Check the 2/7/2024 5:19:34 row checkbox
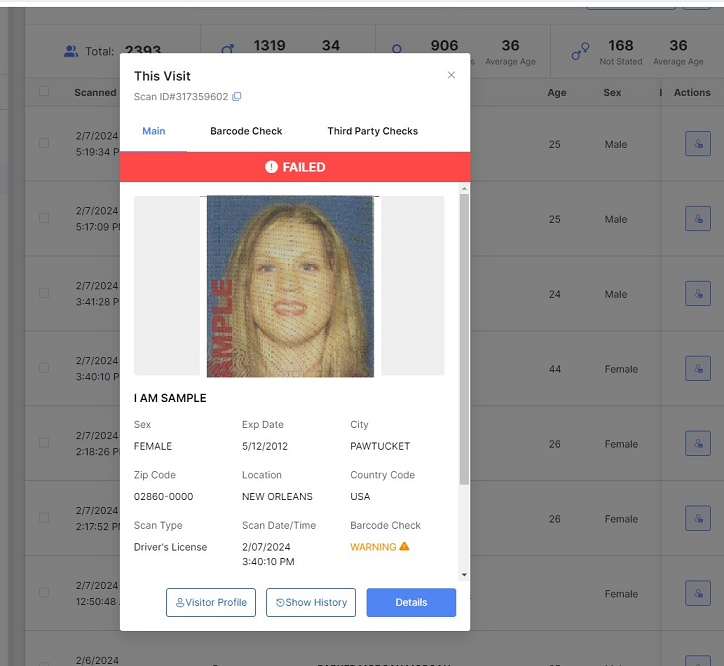The height and width of the screenshot is (666, 724). point(44,143)
